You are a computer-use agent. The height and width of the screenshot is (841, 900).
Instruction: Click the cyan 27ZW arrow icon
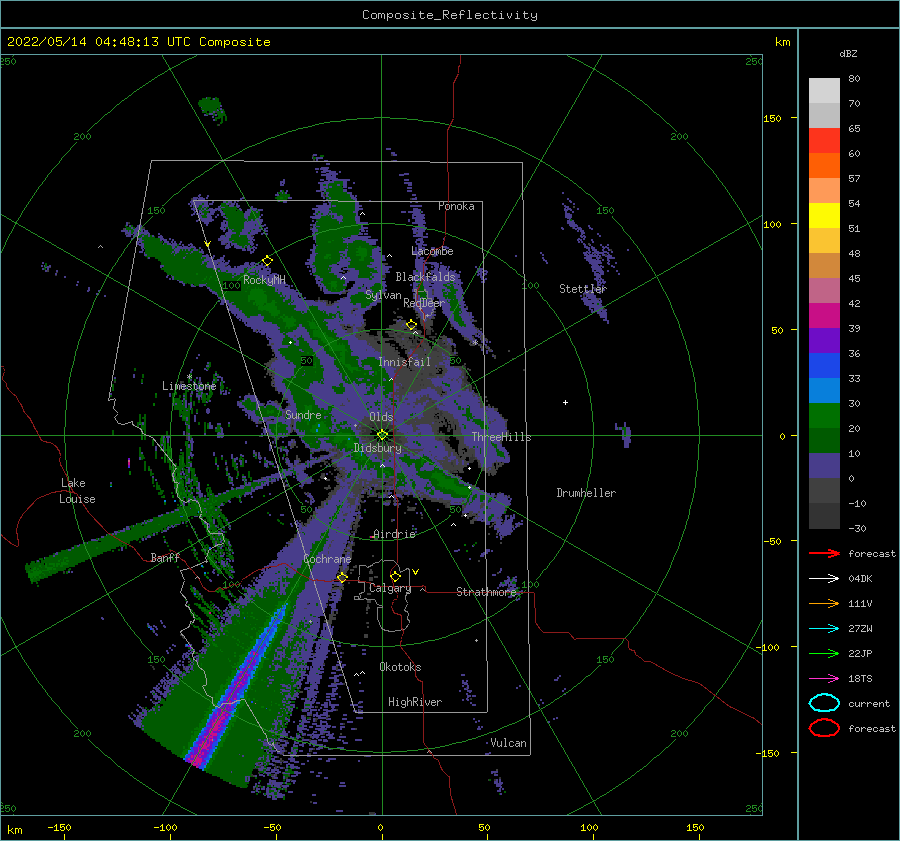824,629
